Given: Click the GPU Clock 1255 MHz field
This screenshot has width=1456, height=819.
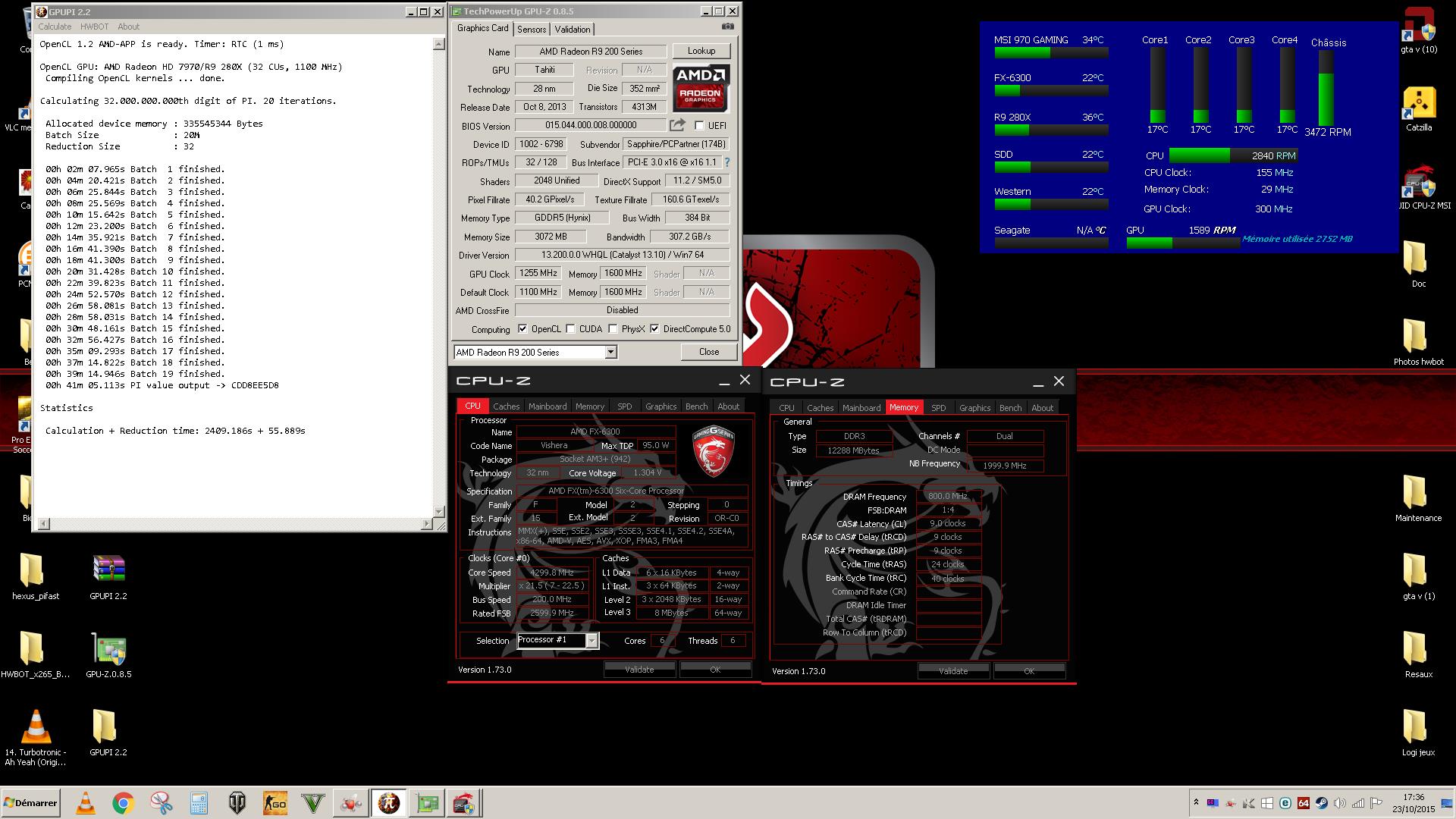Looking at the screenshot, I should tap(538, 273).
